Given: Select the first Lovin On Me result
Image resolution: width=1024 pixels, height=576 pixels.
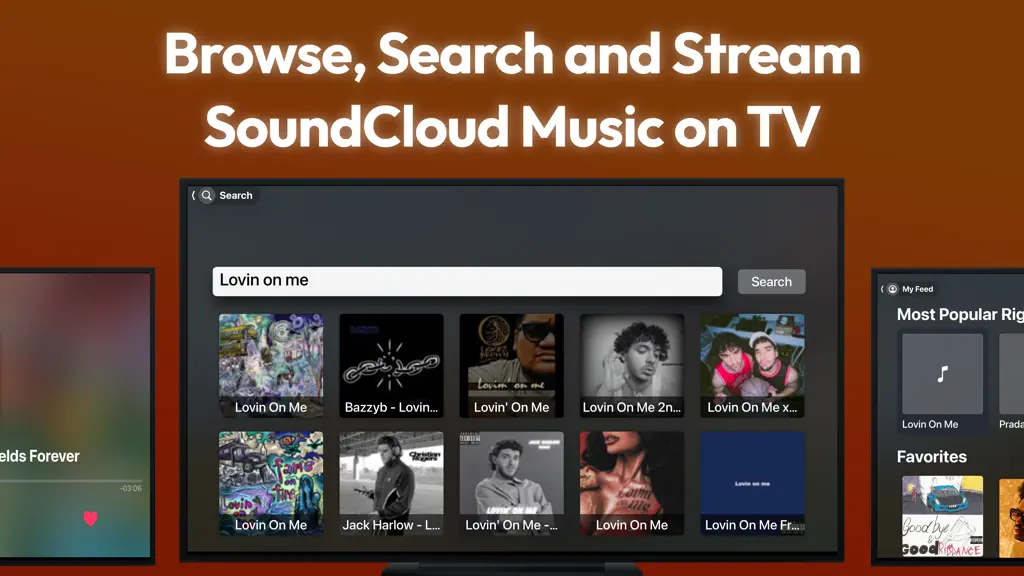Looking at the screenshot, I should (270, 365).
